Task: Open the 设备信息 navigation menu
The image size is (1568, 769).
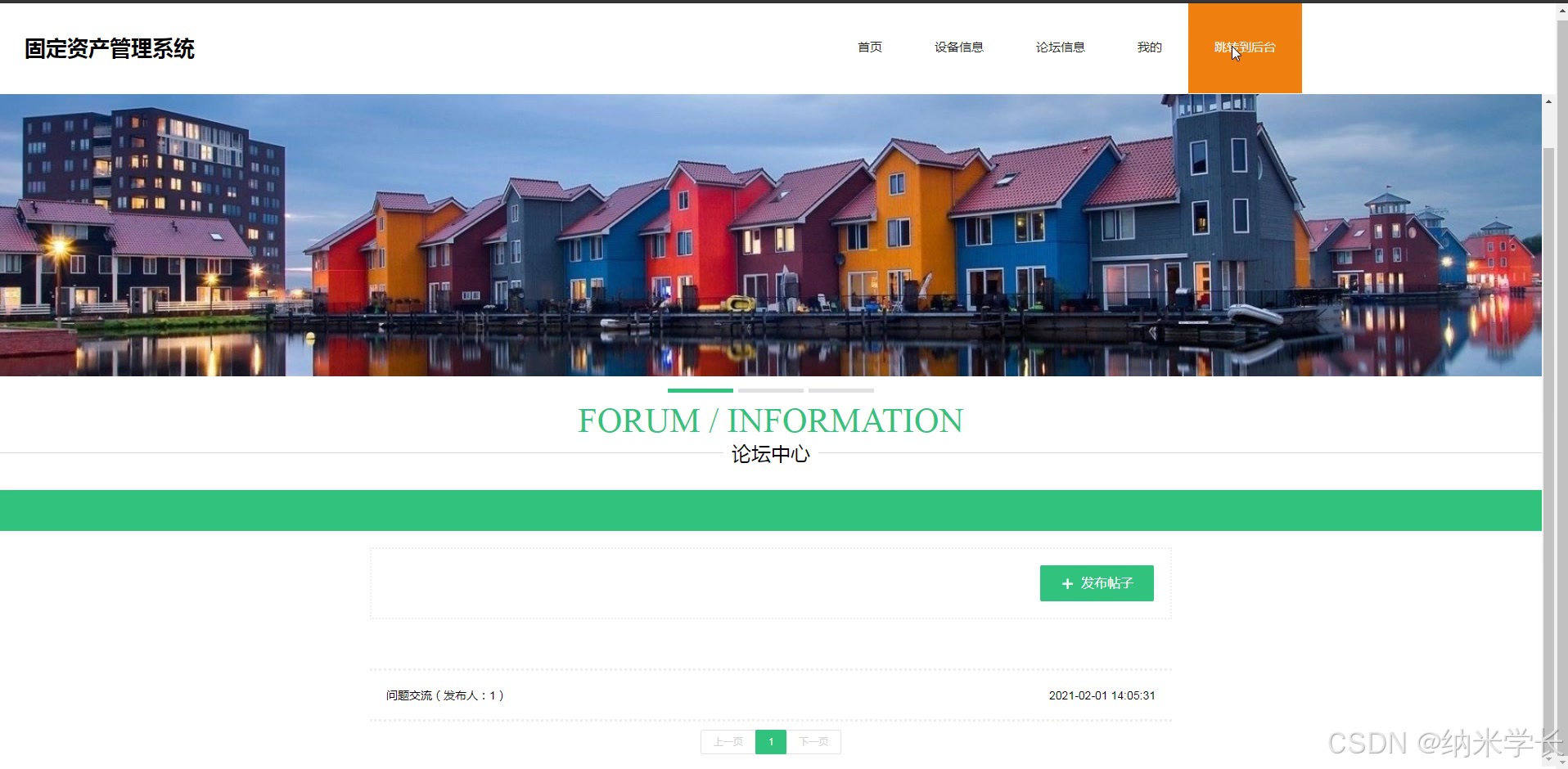Action: pyautogui.click(x=958, y=47)
